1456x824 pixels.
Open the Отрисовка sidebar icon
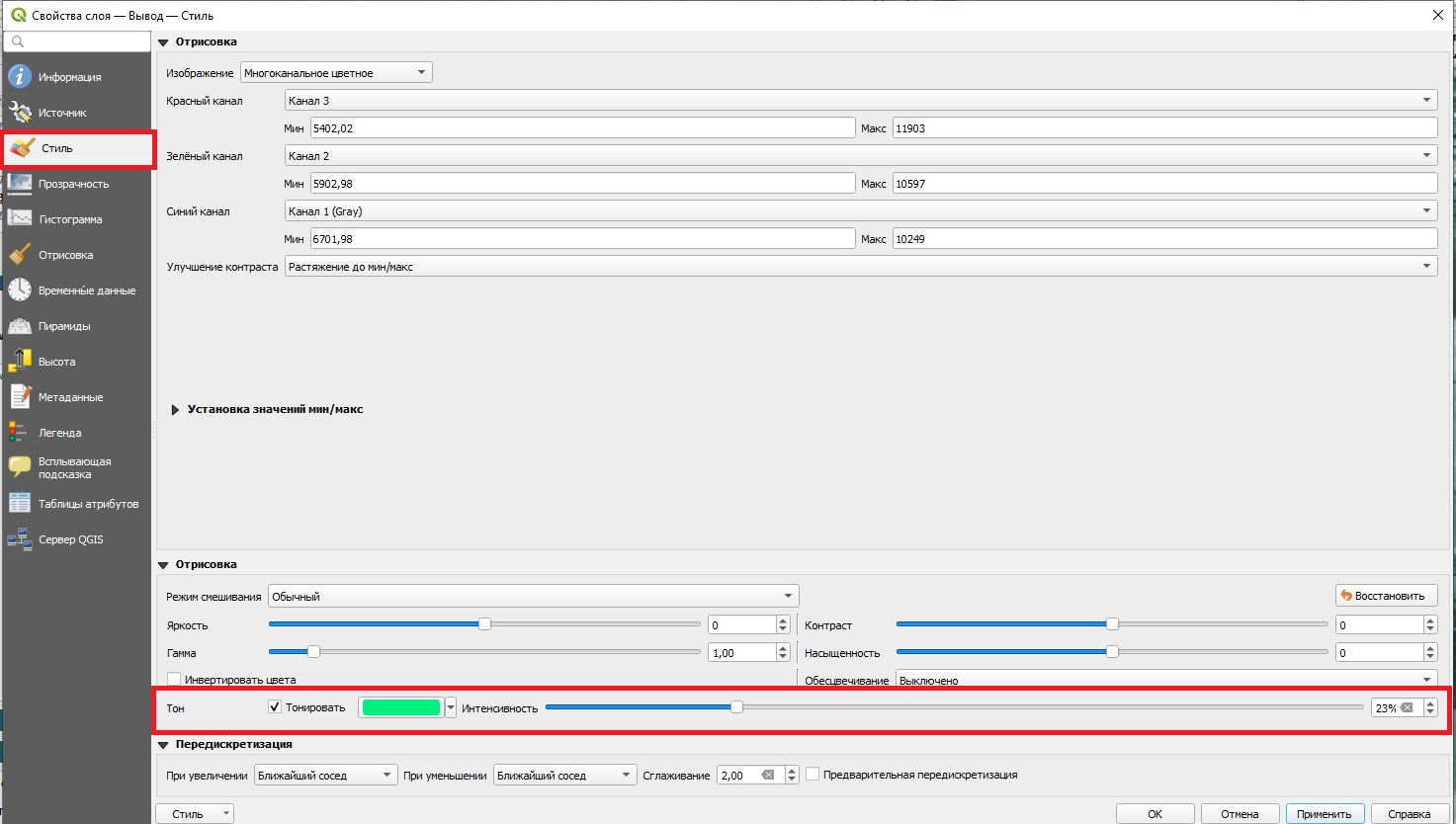pos(20,254)
